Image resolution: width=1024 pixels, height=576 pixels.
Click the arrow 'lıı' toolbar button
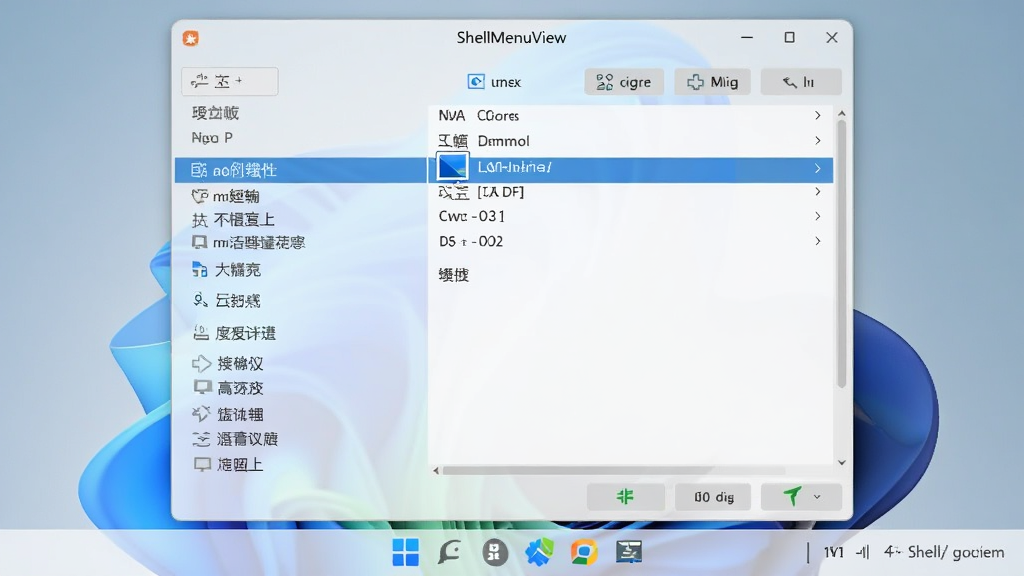tap(801, 82)
